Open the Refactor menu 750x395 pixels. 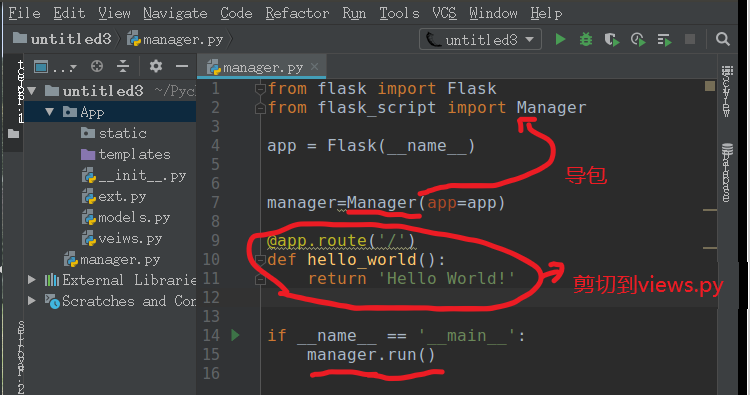(x=297, y=13)
